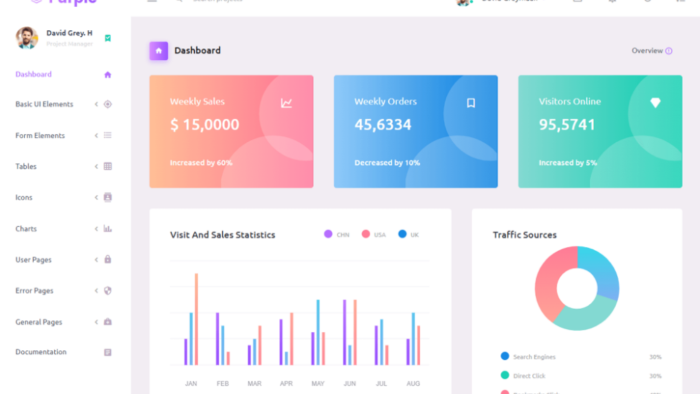This screenshot has width=700, height=394.
Task: Click the Increased by 5% text
Action: click(568, 163)
